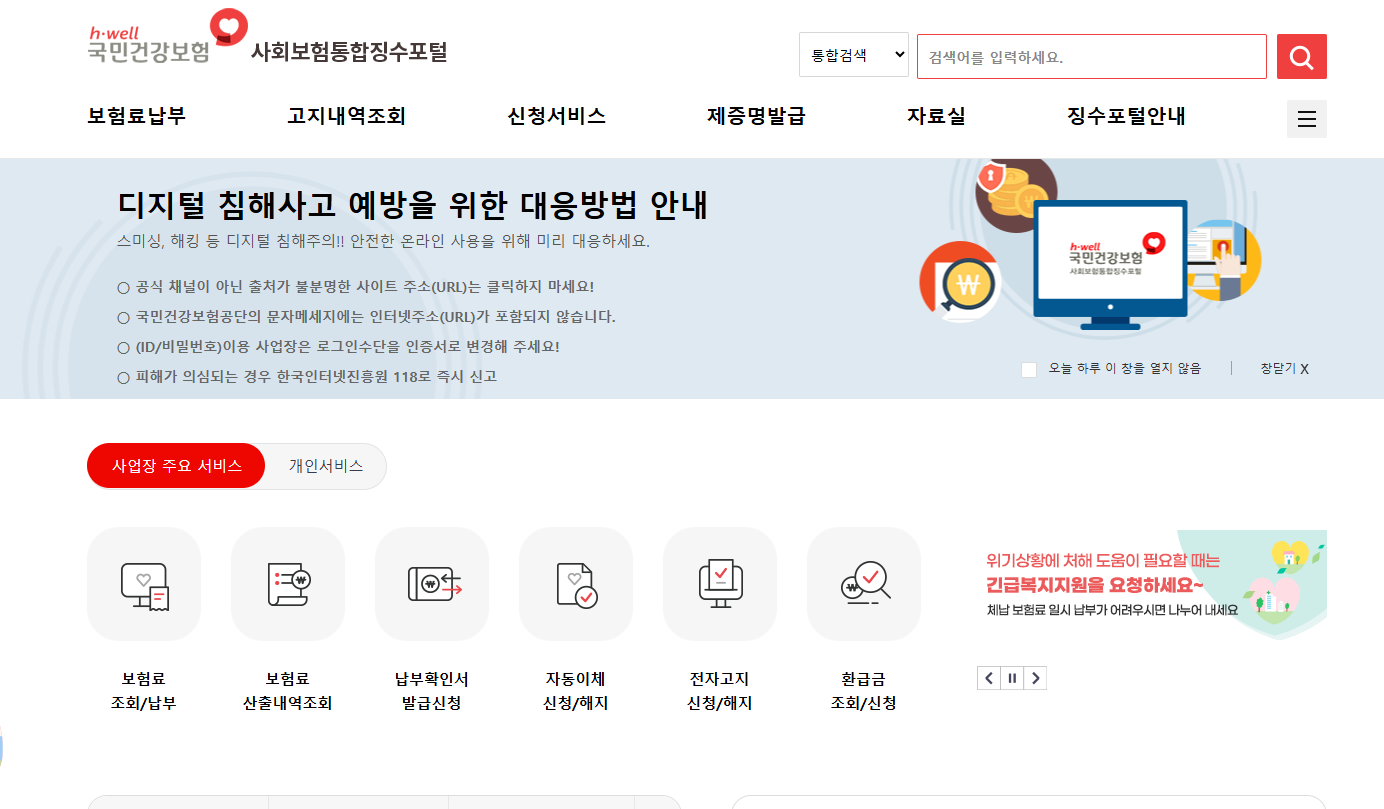Show previous banner slide
The height and width of the screenshot is (809, 1384).
pyautogui.click(x=989, y=678)
